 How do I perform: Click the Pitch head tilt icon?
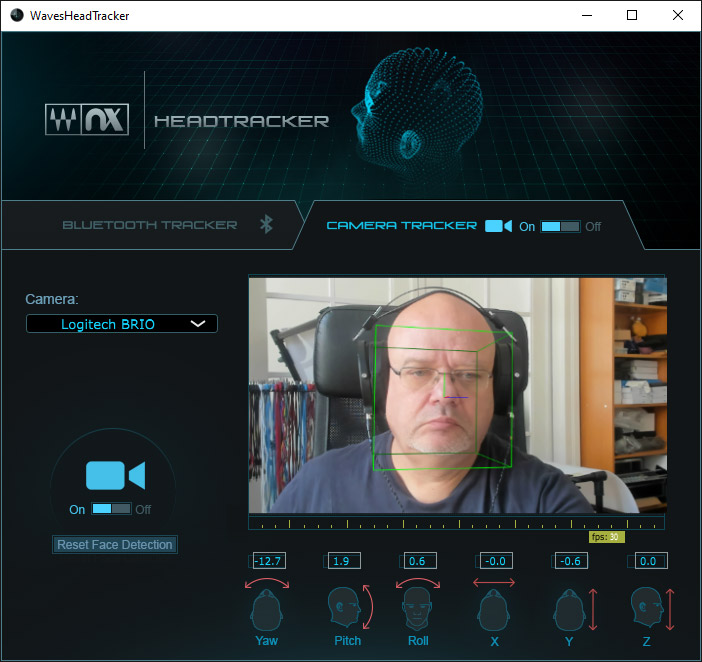coord(345,606)
